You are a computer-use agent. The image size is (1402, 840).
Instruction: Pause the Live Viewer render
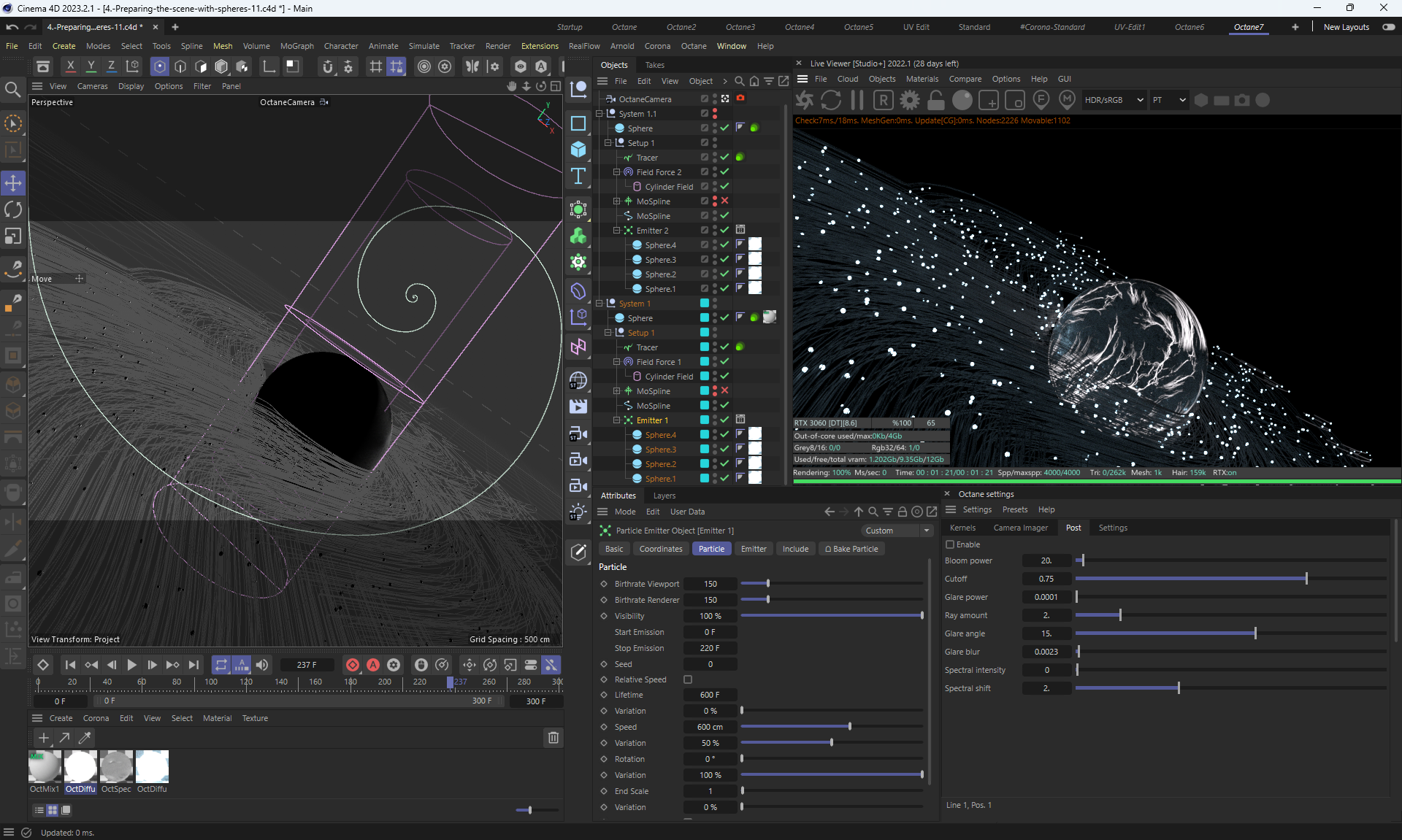[857, 100]
